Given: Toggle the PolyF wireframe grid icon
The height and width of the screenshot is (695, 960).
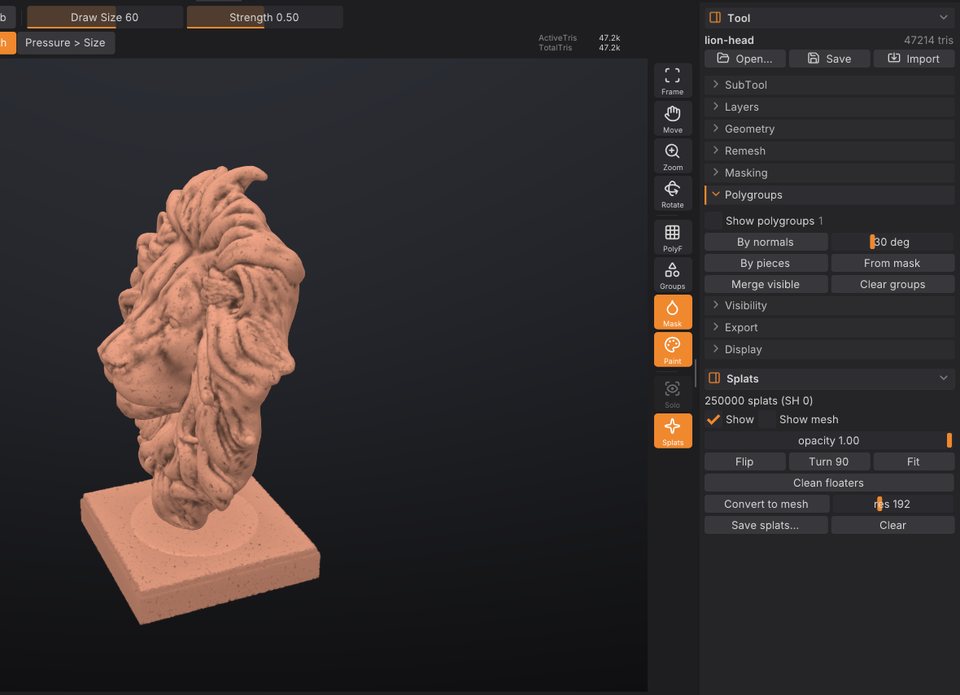Looking at the screenshot, I should (x=672, y=238).
